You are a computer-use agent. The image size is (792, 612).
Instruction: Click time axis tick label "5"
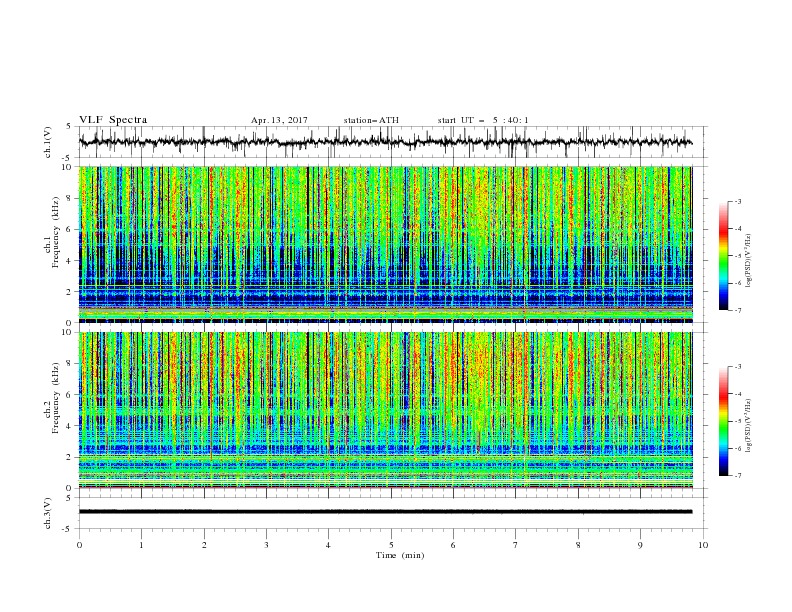click(x=391, y=545)
